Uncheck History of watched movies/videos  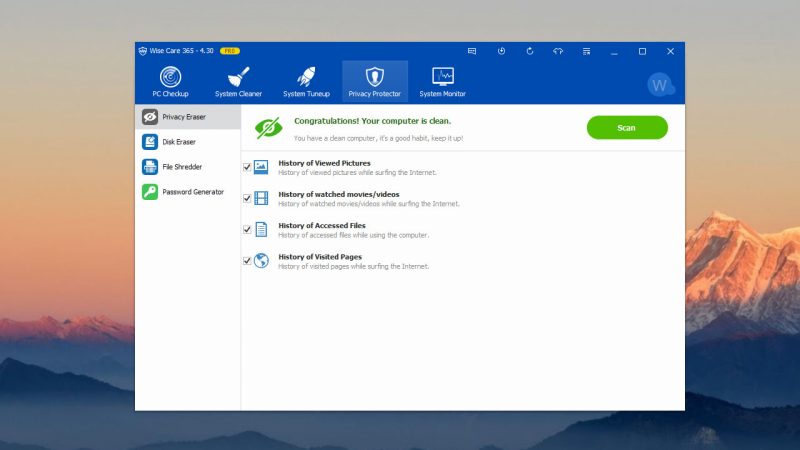coord(247,198)
